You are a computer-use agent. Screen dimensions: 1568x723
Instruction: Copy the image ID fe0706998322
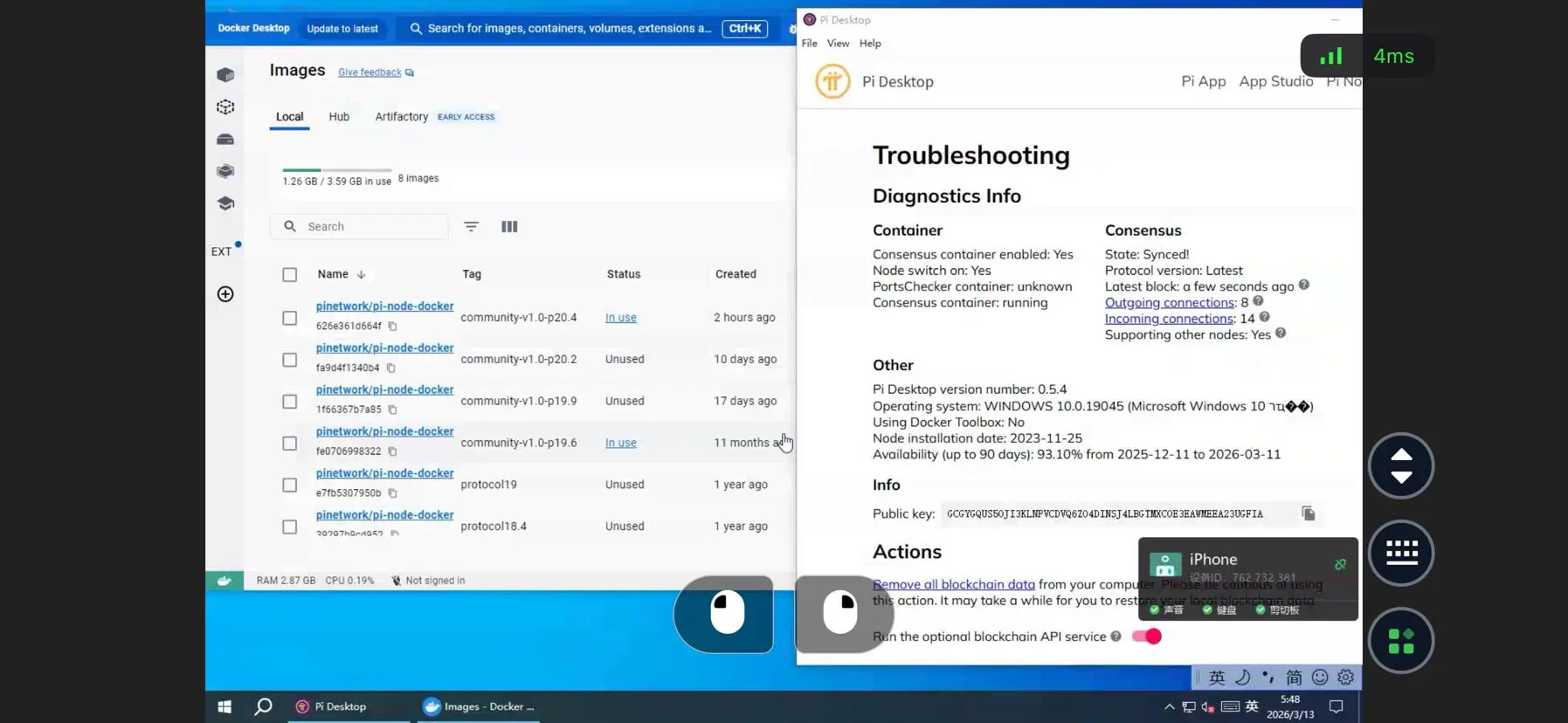click(x=392, y=451)
